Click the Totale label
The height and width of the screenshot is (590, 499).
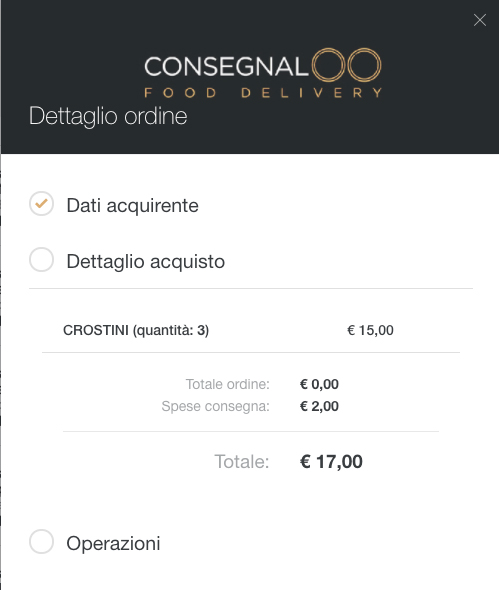pos(242,462)
